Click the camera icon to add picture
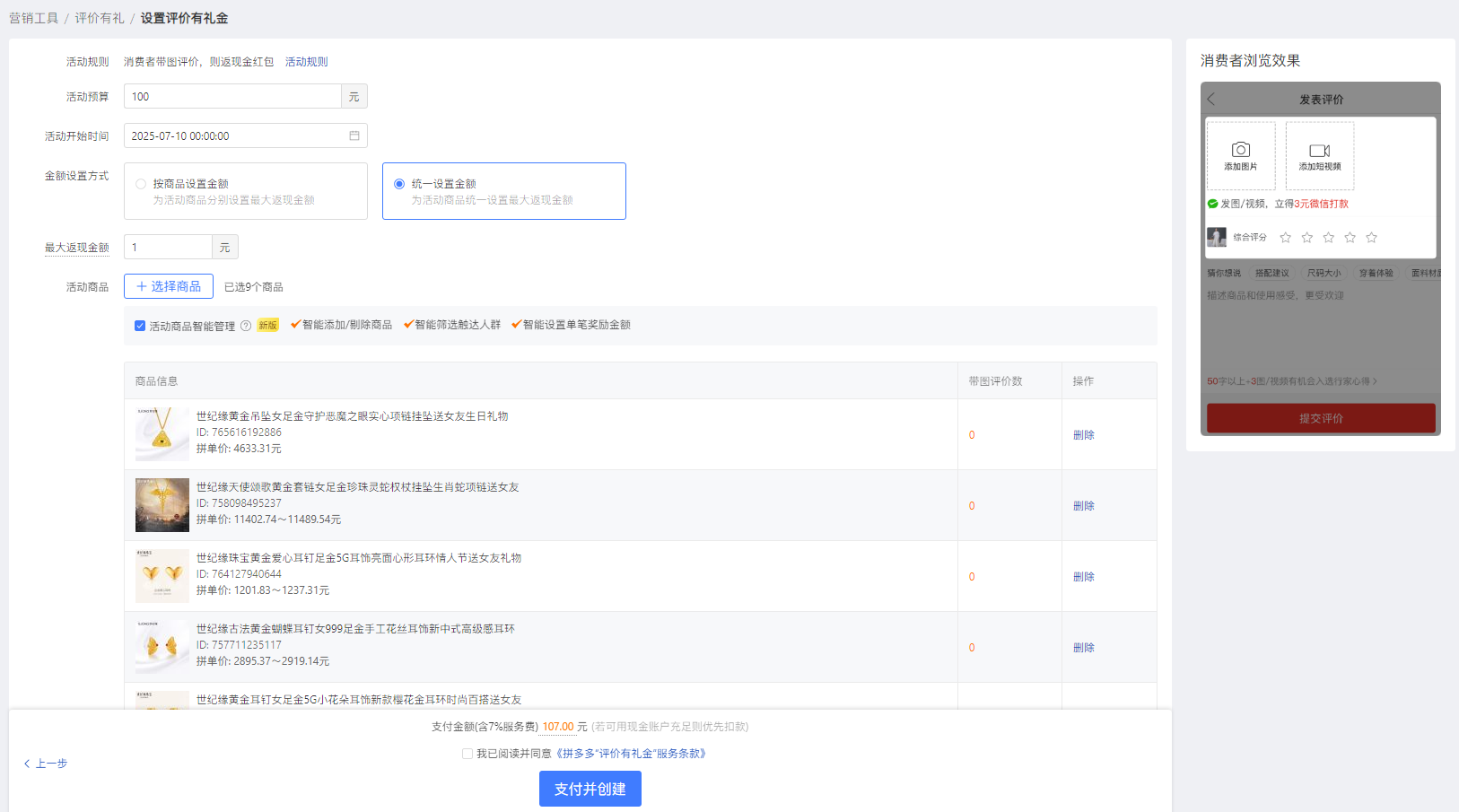The width and height of the screenshot is (1459, 812). [x=1241, y=150]
